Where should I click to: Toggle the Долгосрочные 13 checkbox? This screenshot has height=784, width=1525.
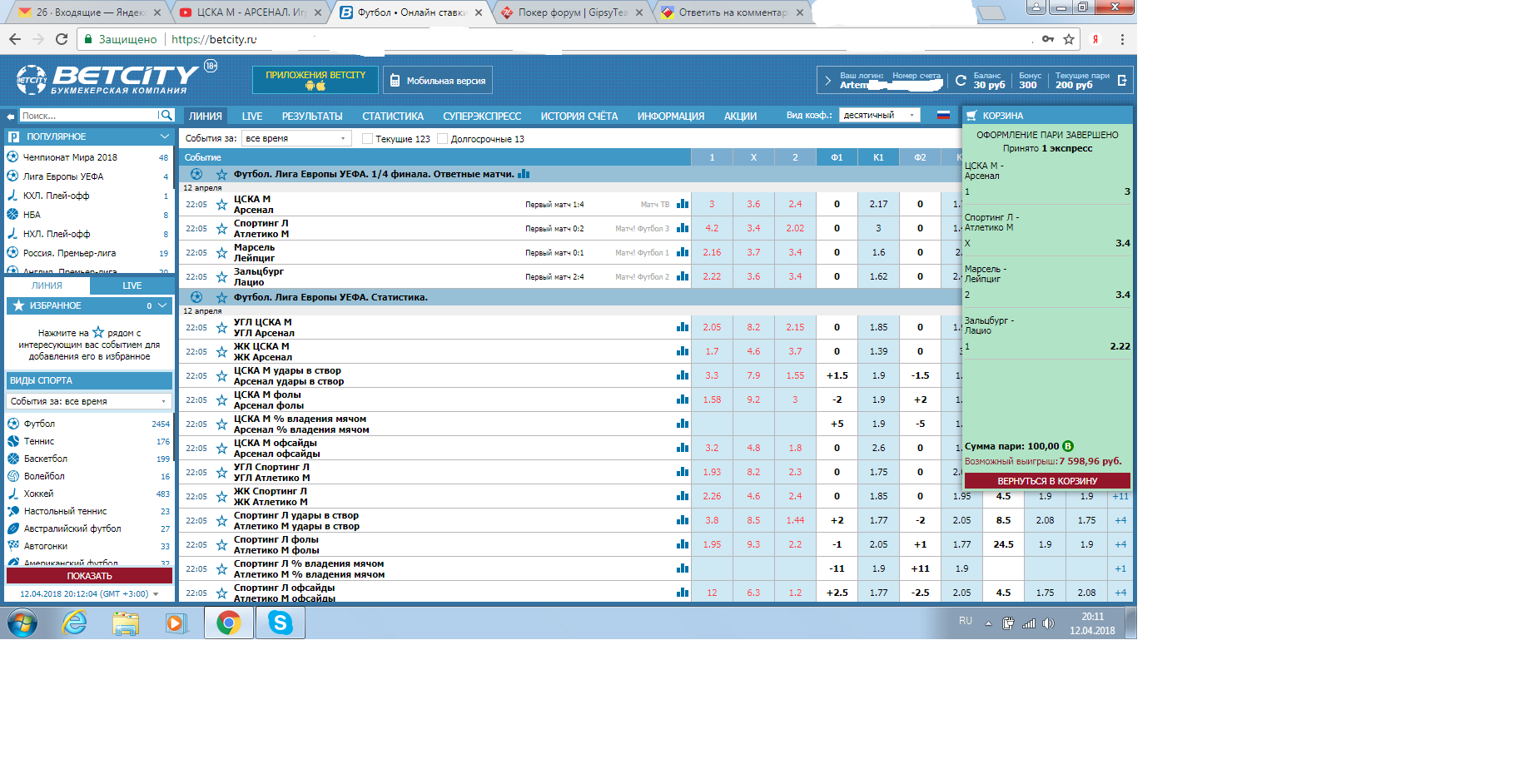[x=443, y=139]
